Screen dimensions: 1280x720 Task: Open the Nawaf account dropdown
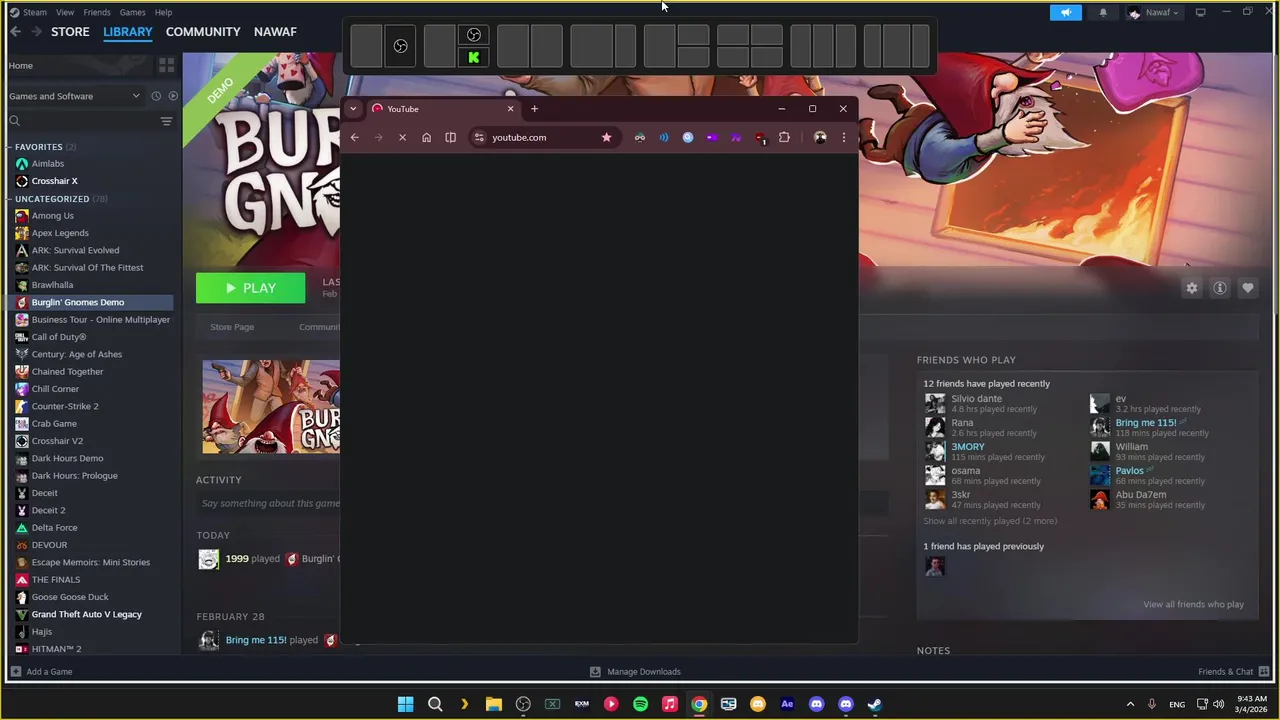[1153, 12]
